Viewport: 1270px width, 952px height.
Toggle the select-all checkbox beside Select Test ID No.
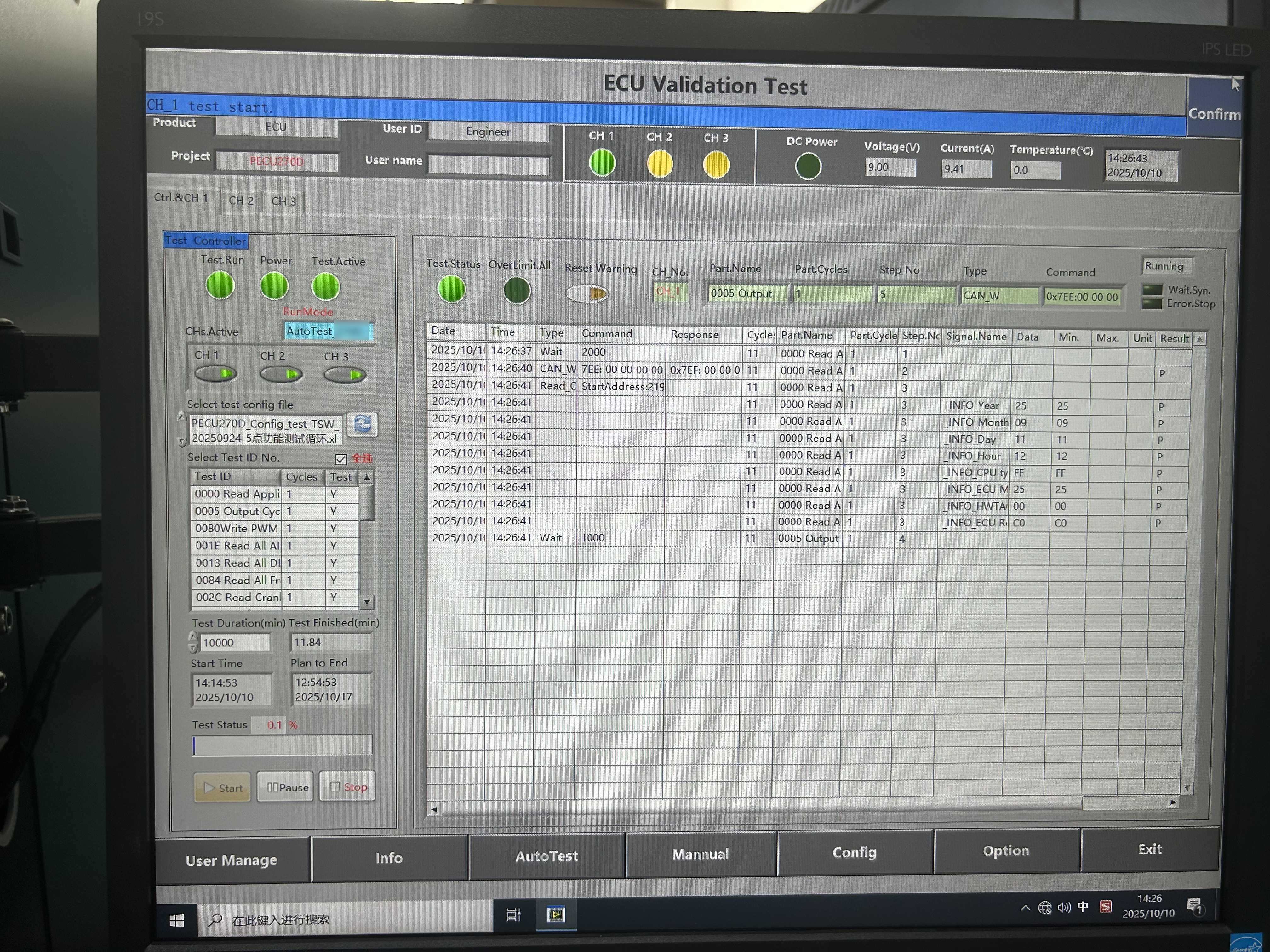(x=341, y=458)
